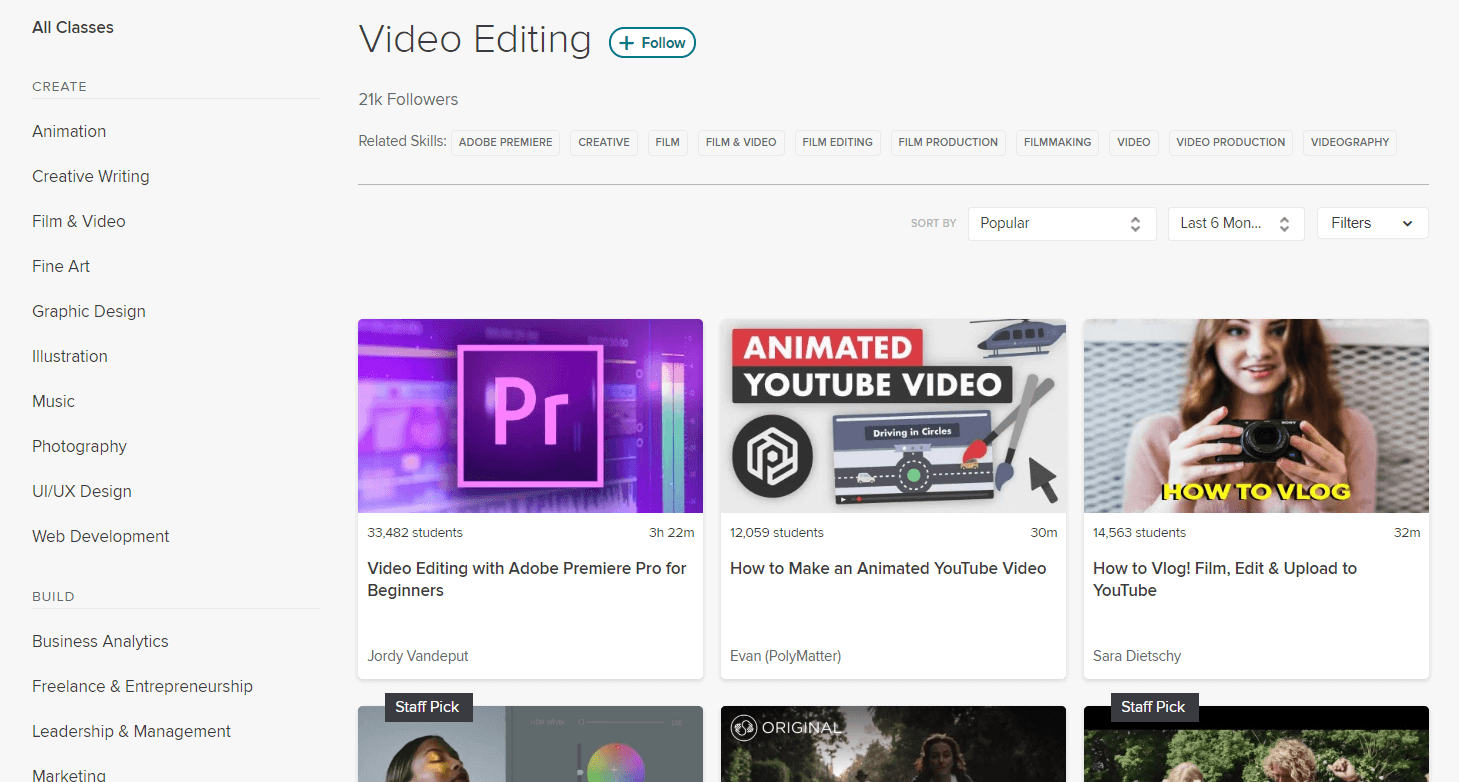
Task: Choose the Film Editing skill tag
Action: click(x=838, y=142)
